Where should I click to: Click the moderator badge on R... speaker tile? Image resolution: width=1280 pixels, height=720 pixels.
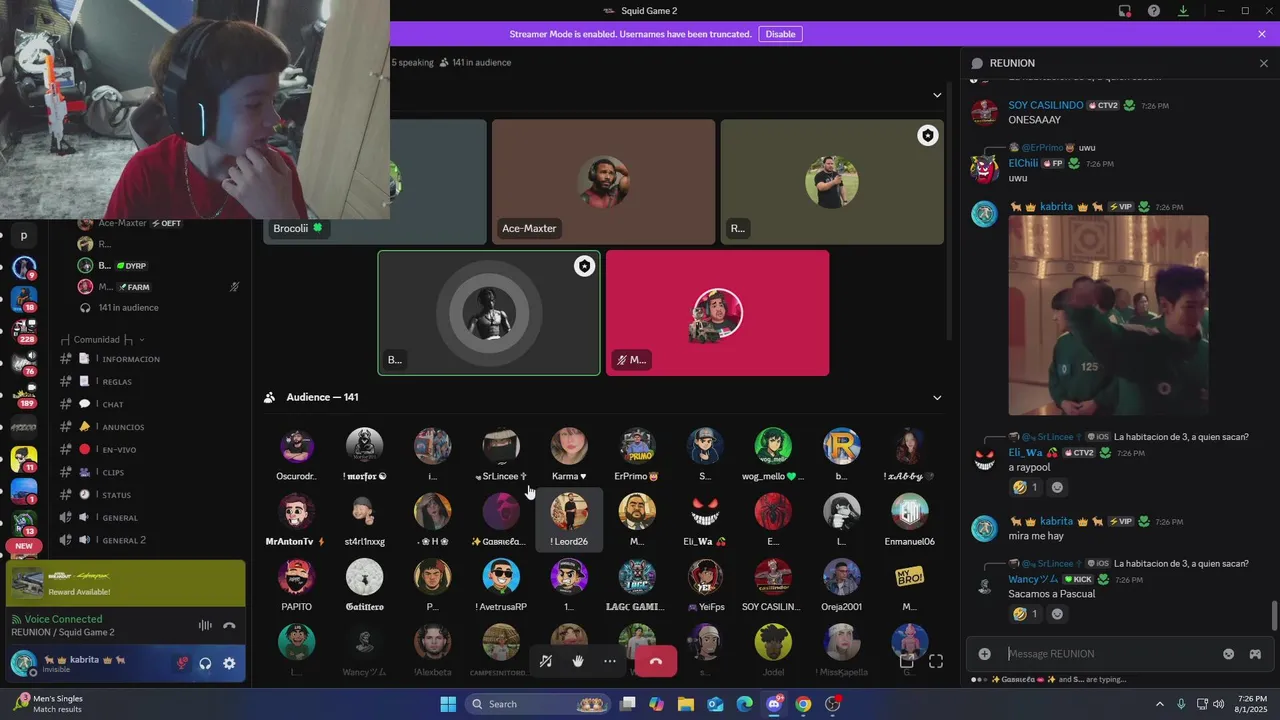click(x=928, y=136)
